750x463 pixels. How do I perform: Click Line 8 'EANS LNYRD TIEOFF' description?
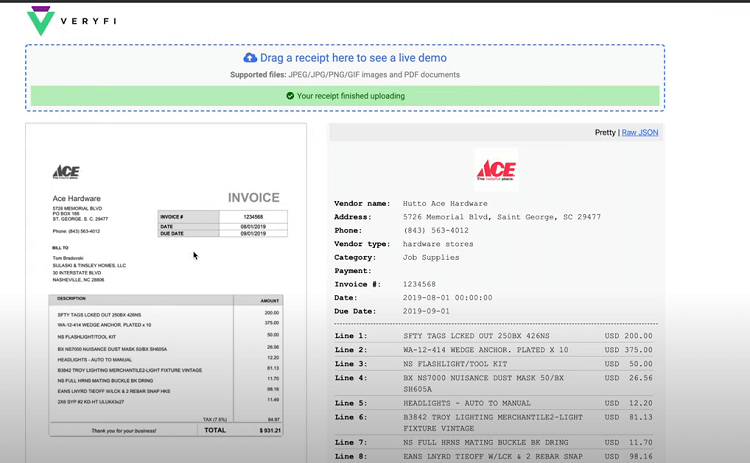point(493,456)
